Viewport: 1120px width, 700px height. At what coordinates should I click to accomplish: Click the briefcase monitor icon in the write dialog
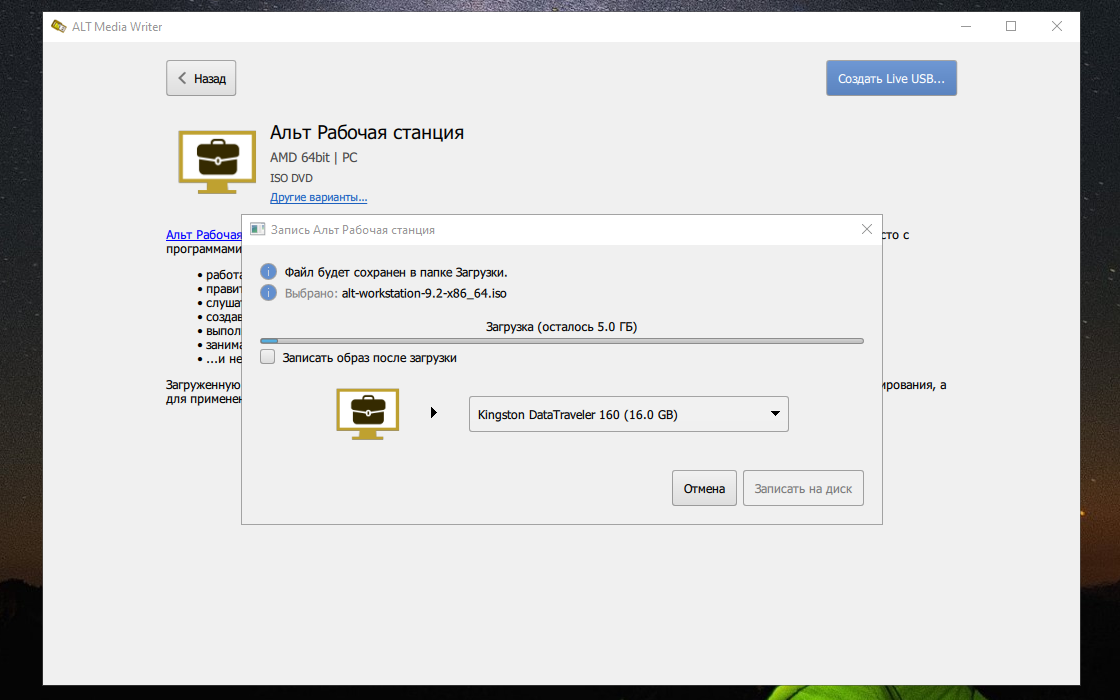368,414
